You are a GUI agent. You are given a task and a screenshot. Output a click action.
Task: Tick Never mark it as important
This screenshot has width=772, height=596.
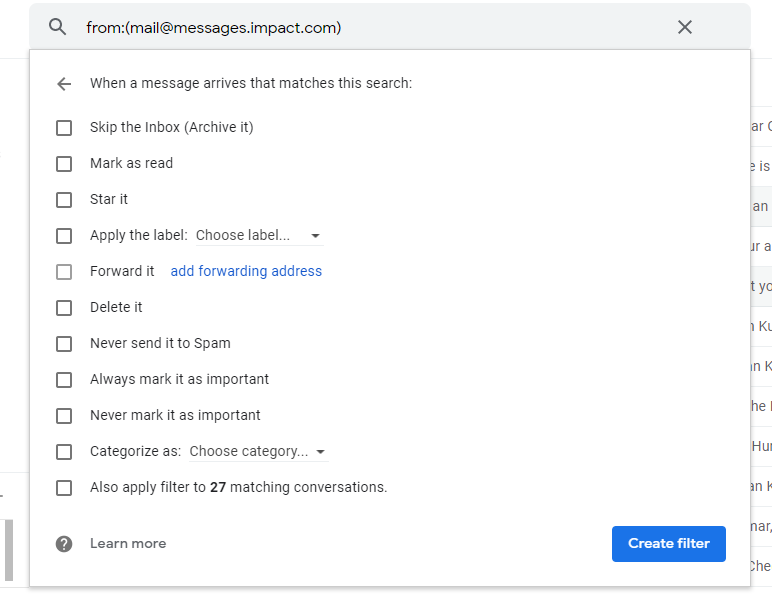click(64, 415)
